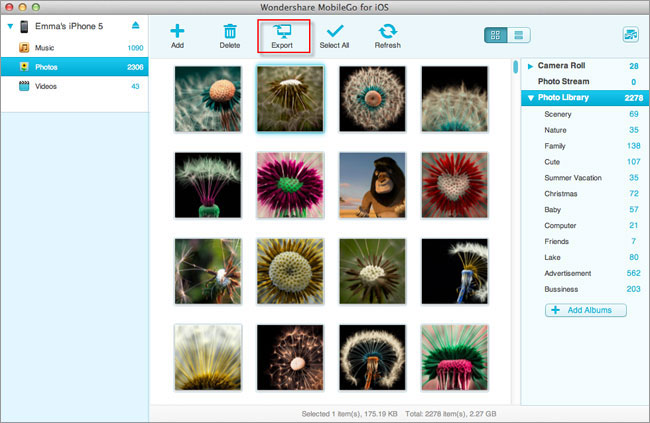Open the Photo Stream album
The height and width of the screenshot is (423, 650).
pyautogui.click(x=585, y=82)
